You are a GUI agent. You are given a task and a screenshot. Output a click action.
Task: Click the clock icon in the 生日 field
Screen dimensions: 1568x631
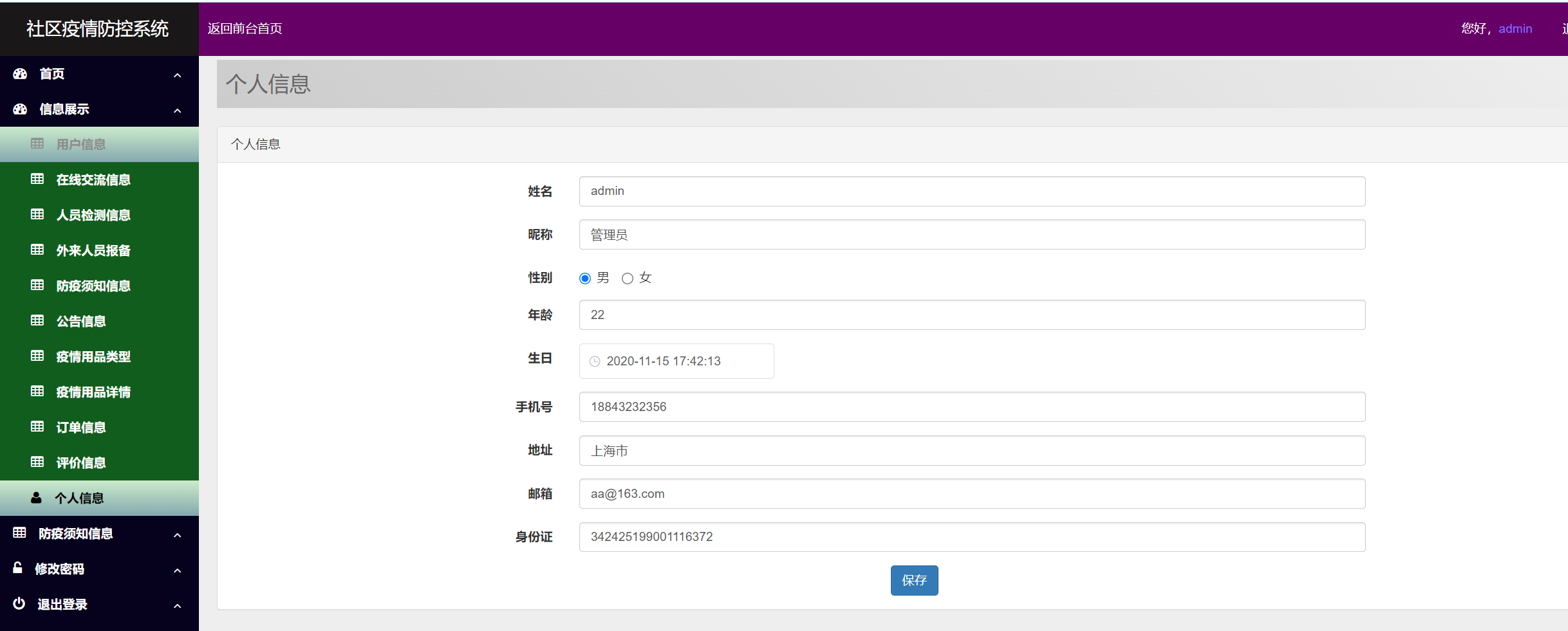point(594,361)
